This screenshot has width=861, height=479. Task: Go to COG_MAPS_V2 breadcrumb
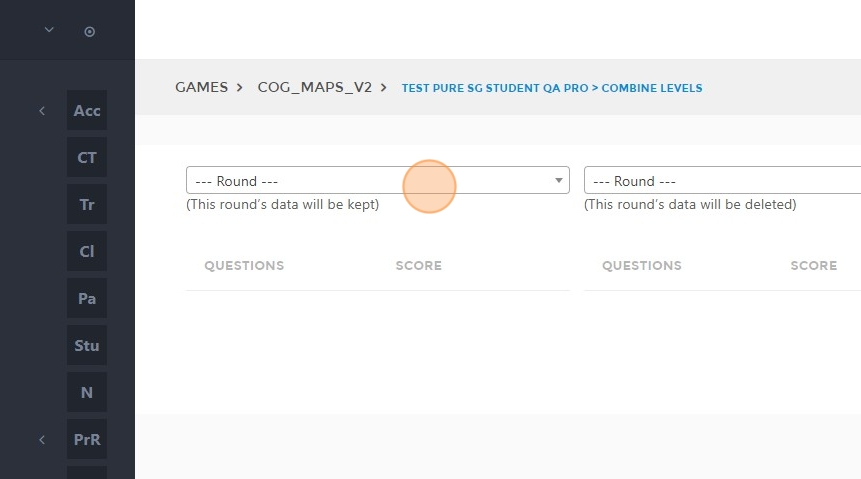pos(315,87)
